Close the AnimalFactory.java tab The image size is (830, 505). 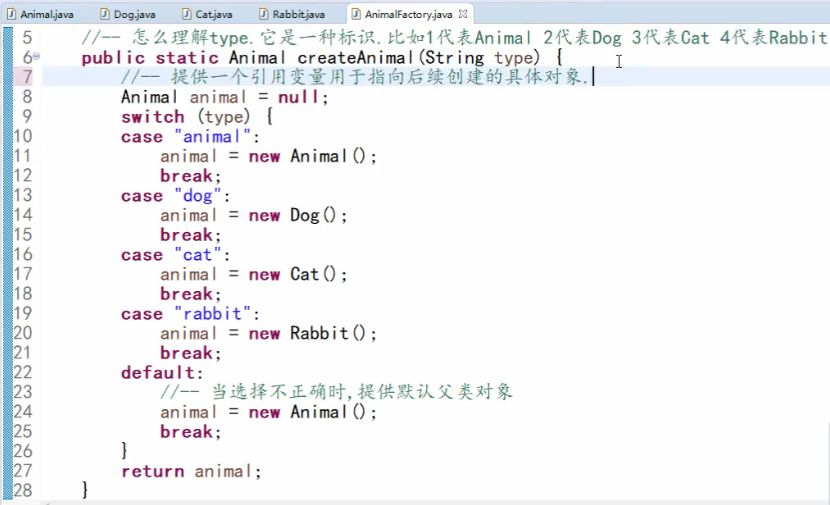(x=463, y=14)
